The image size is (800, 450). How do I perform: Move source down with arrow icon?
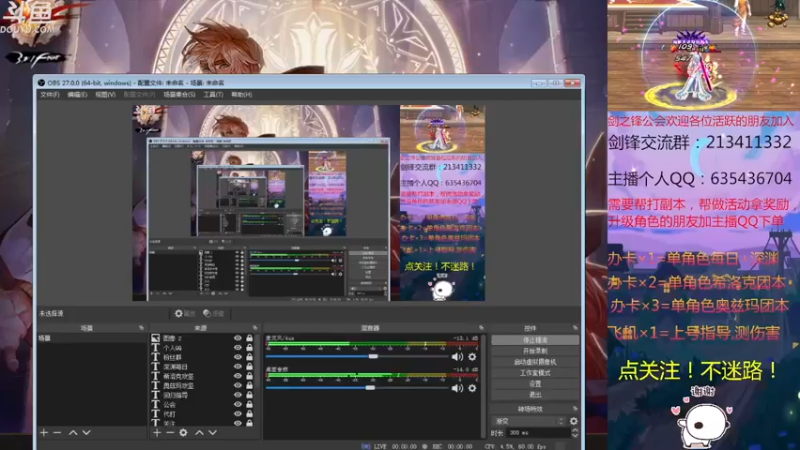[212, 433]
